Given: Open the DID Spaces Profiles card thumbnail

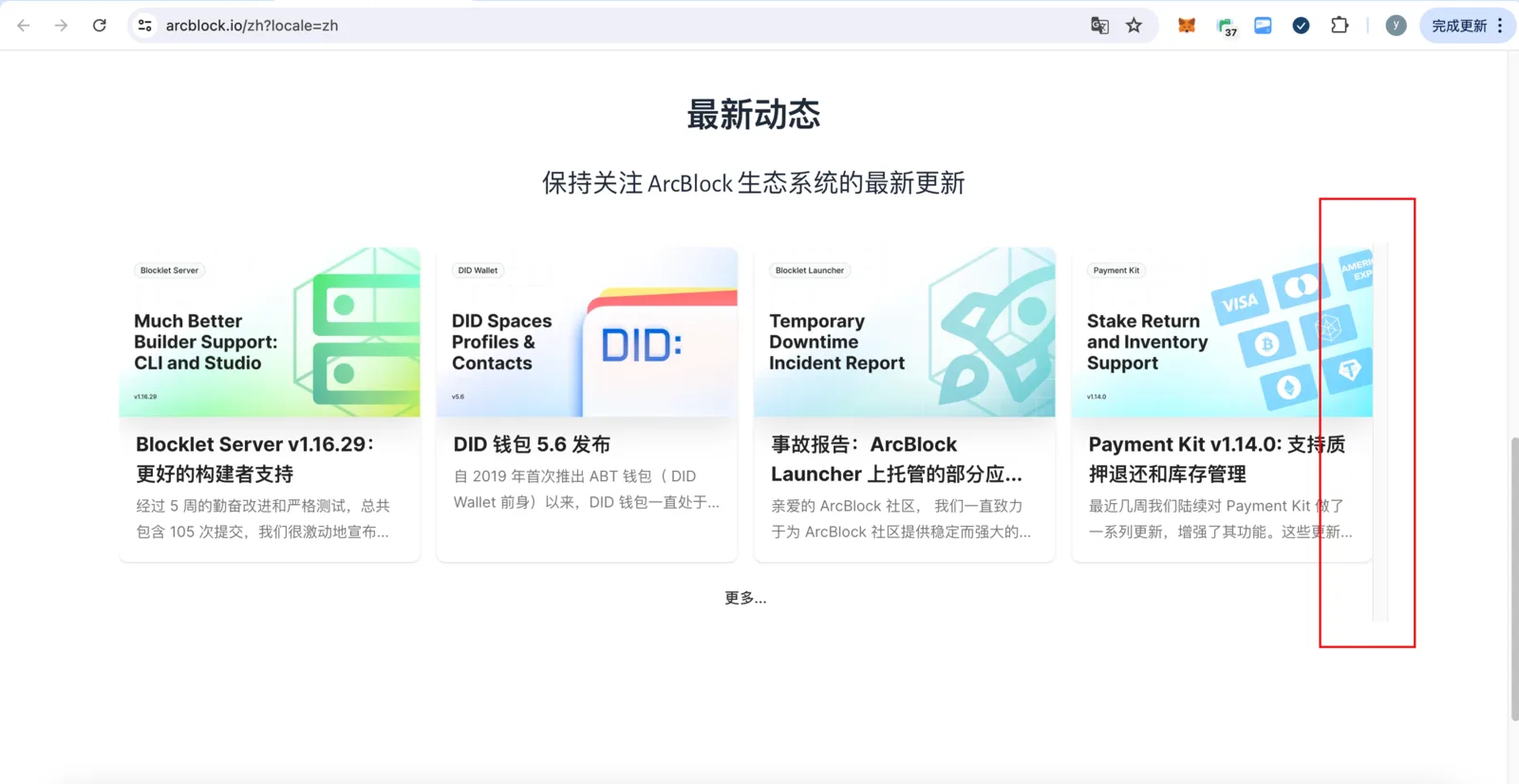Looking at the screenshot, I should [587, 332].
